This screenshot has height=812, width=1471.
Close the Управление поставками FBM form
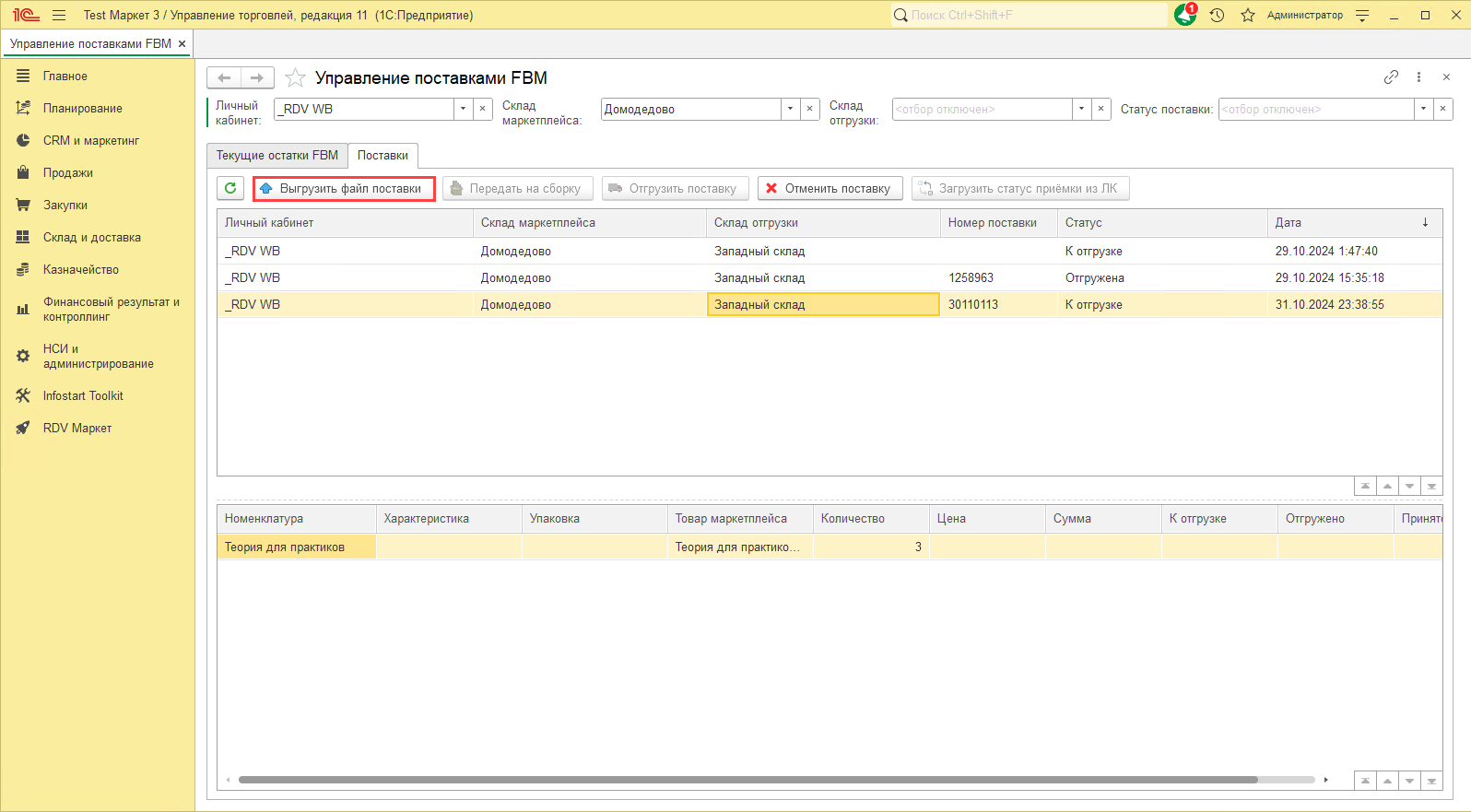(1446, 77)
